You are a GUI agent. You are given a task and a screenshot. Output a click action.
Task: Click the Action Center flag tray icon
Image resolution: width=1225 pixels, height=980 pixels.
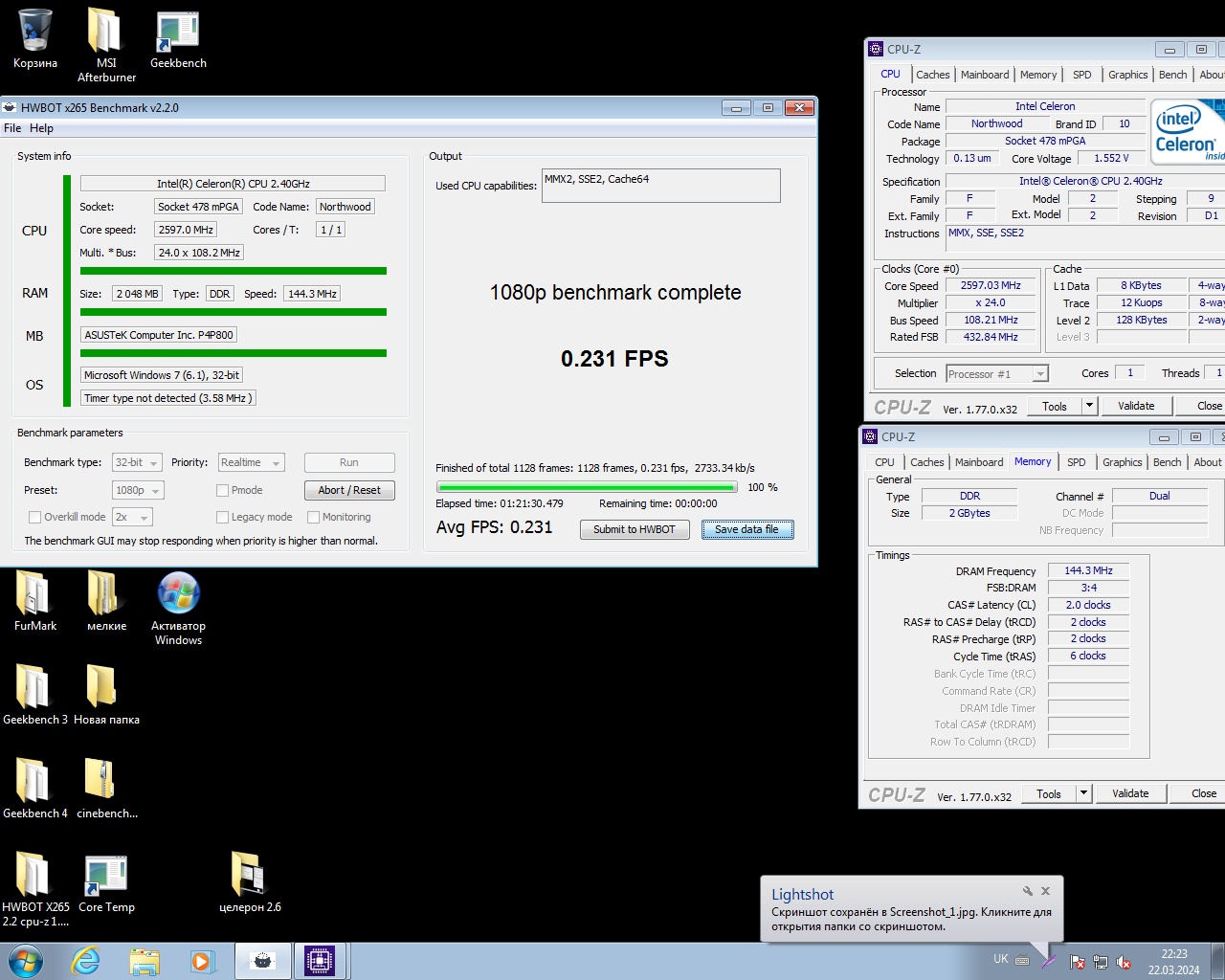1077,961
